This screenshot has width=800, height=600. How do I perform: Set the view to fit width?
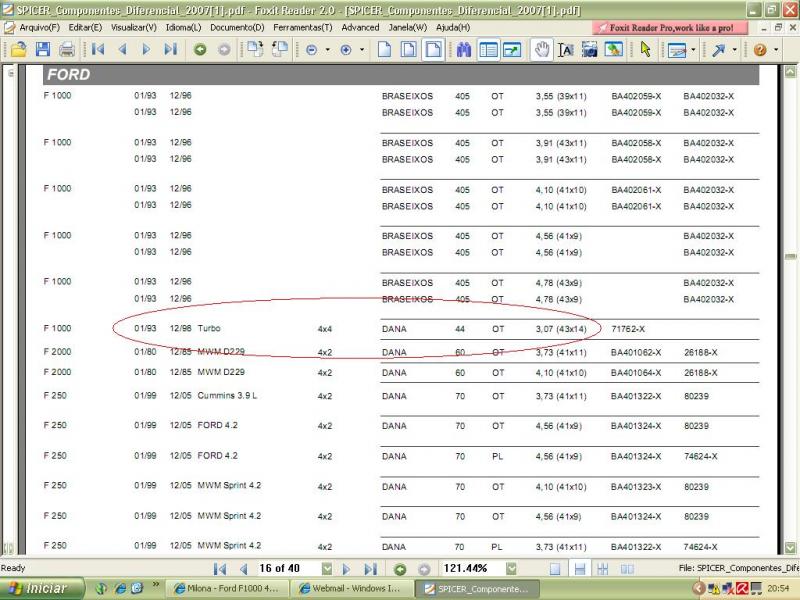(x=433, y=49)
